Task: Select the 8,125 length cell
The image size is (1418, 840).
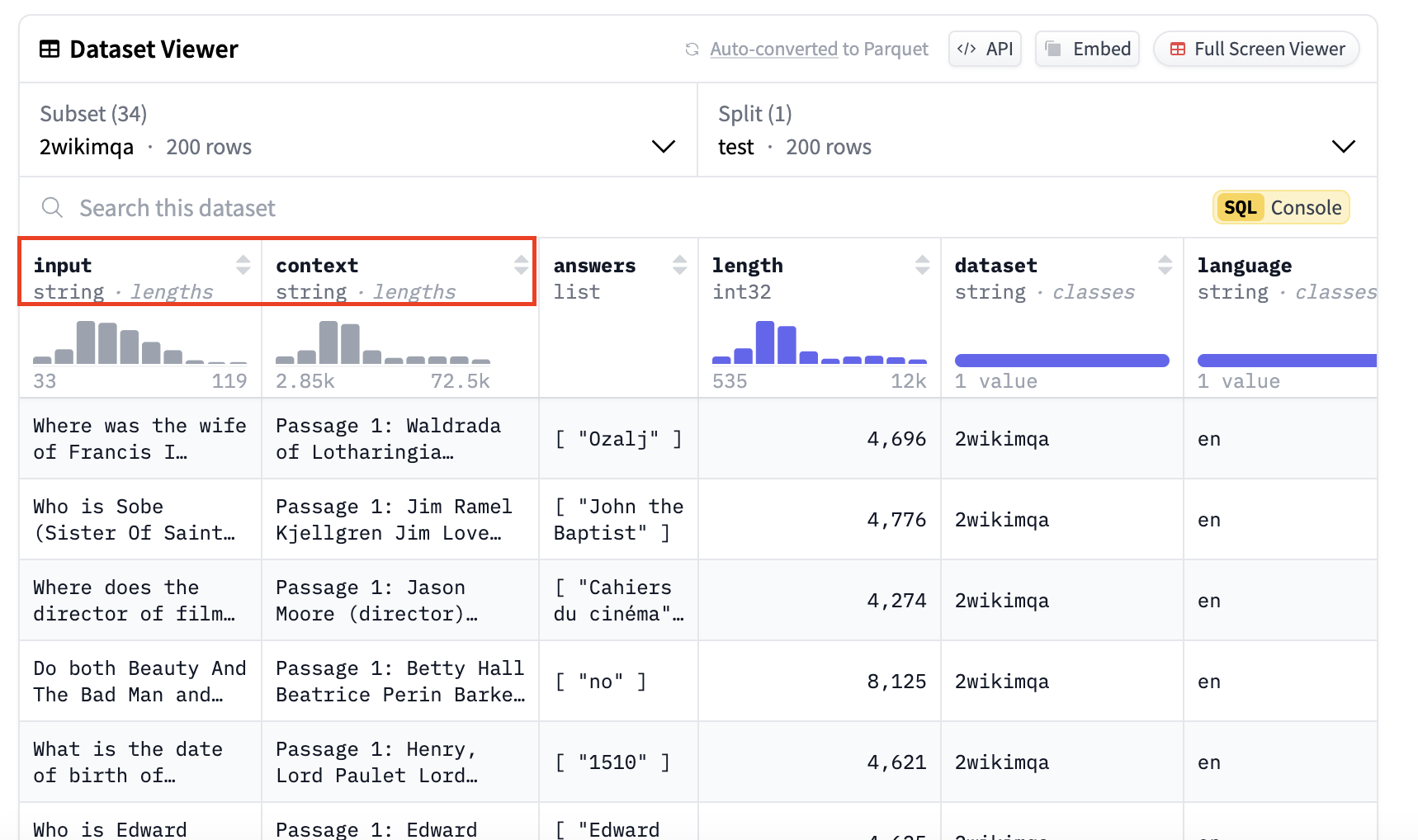Action: click(x=820, y=682)
